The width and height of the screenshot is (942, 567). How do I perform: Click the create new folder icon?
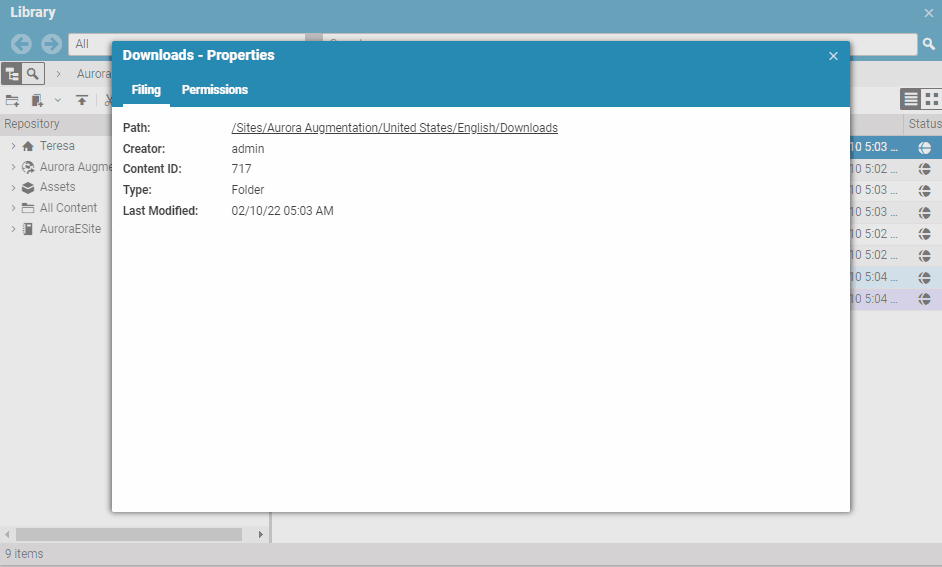click(x=13, y=100)
